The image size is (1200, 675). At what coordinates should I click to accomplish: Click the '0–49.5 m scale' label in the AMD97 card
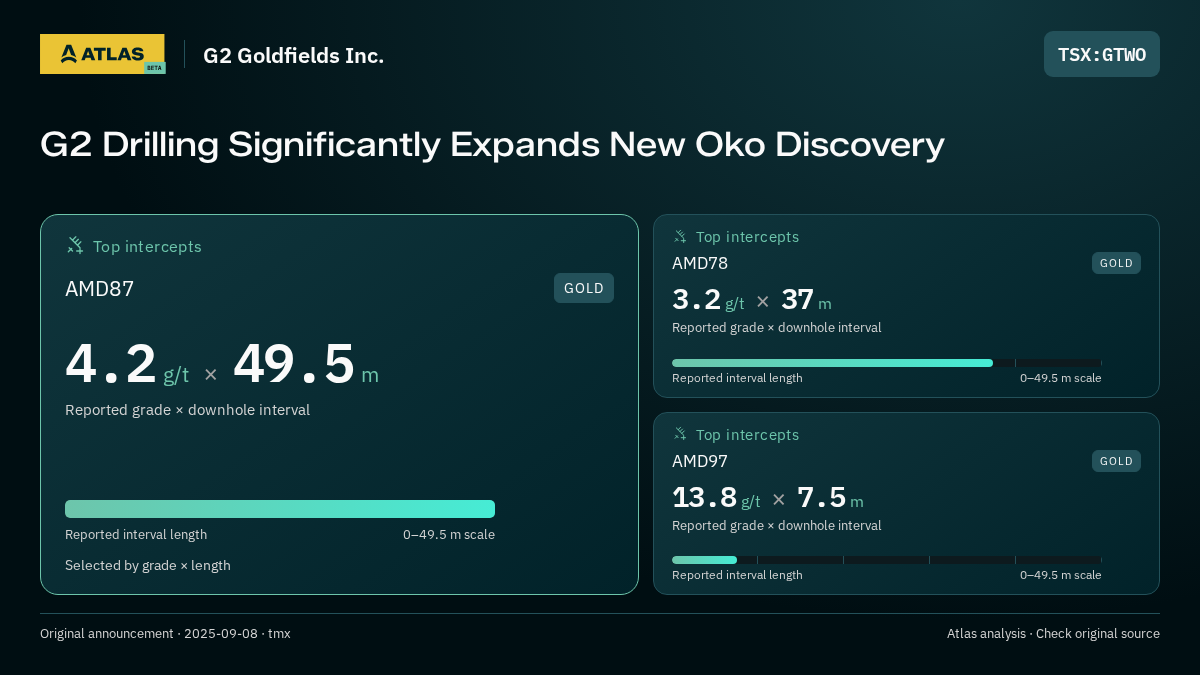[x=1061, y=575]
